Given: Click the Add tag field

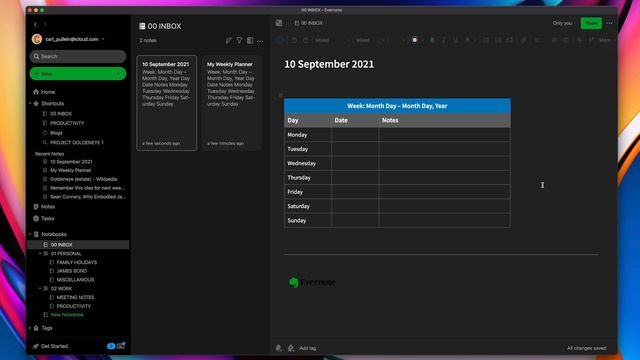Looking at the screenshot, I should pyautogui.click(x=308, y=348).
